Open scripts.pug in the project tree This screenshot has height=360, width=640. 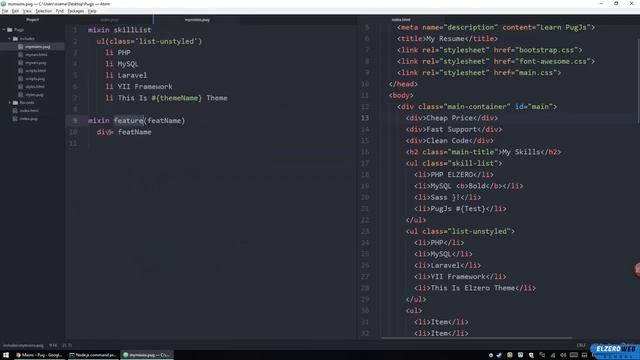(35, 79)
